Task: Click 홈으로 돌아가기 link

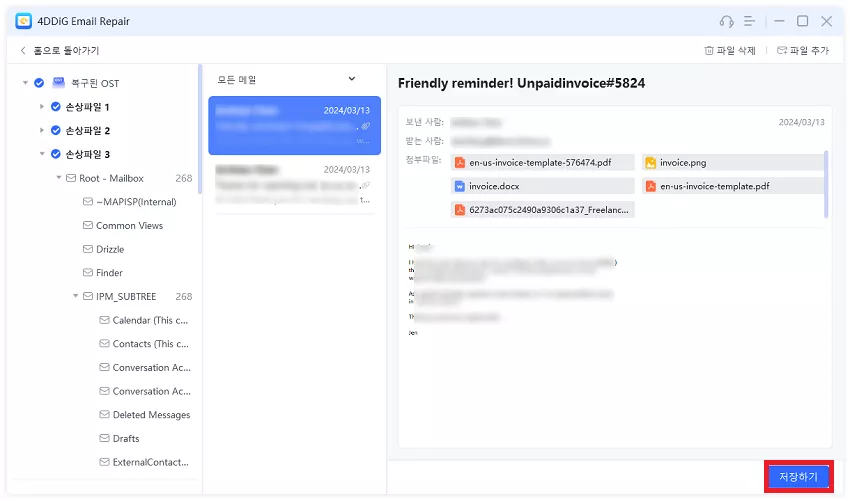Action: coord(66,50)
